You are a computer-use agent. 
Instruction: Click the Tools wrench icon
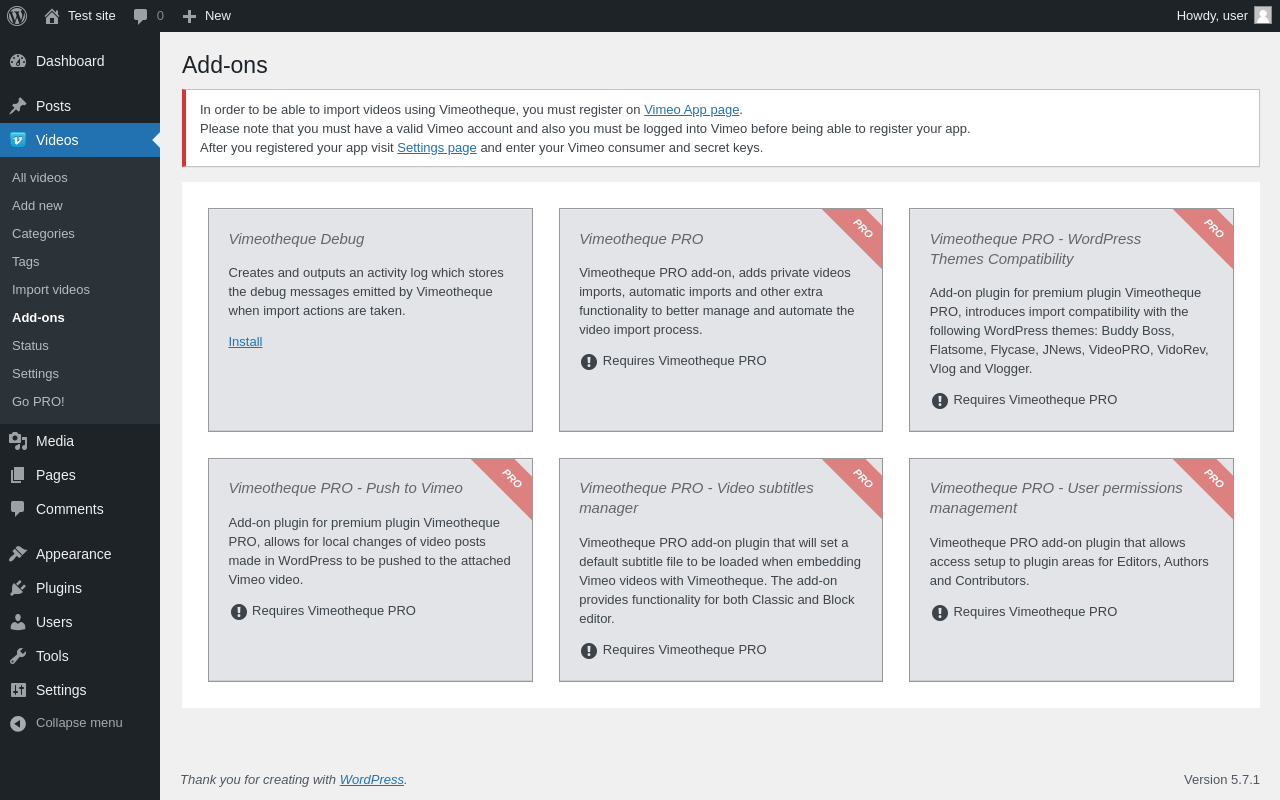(x=18, y=656)
